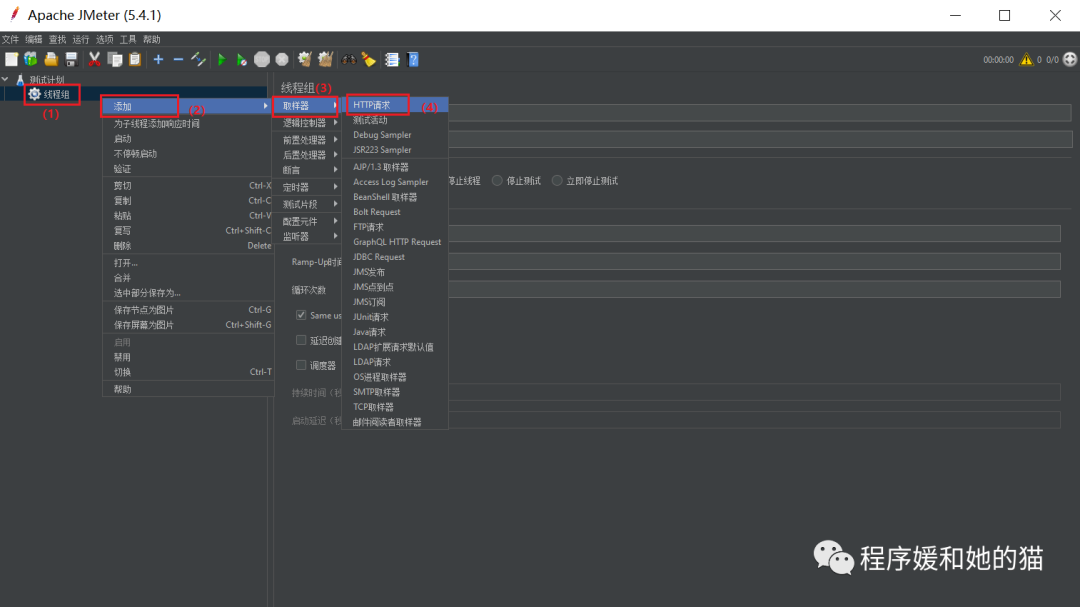Expand the 逻辑控制器 submenu

[x=308, y=123]
